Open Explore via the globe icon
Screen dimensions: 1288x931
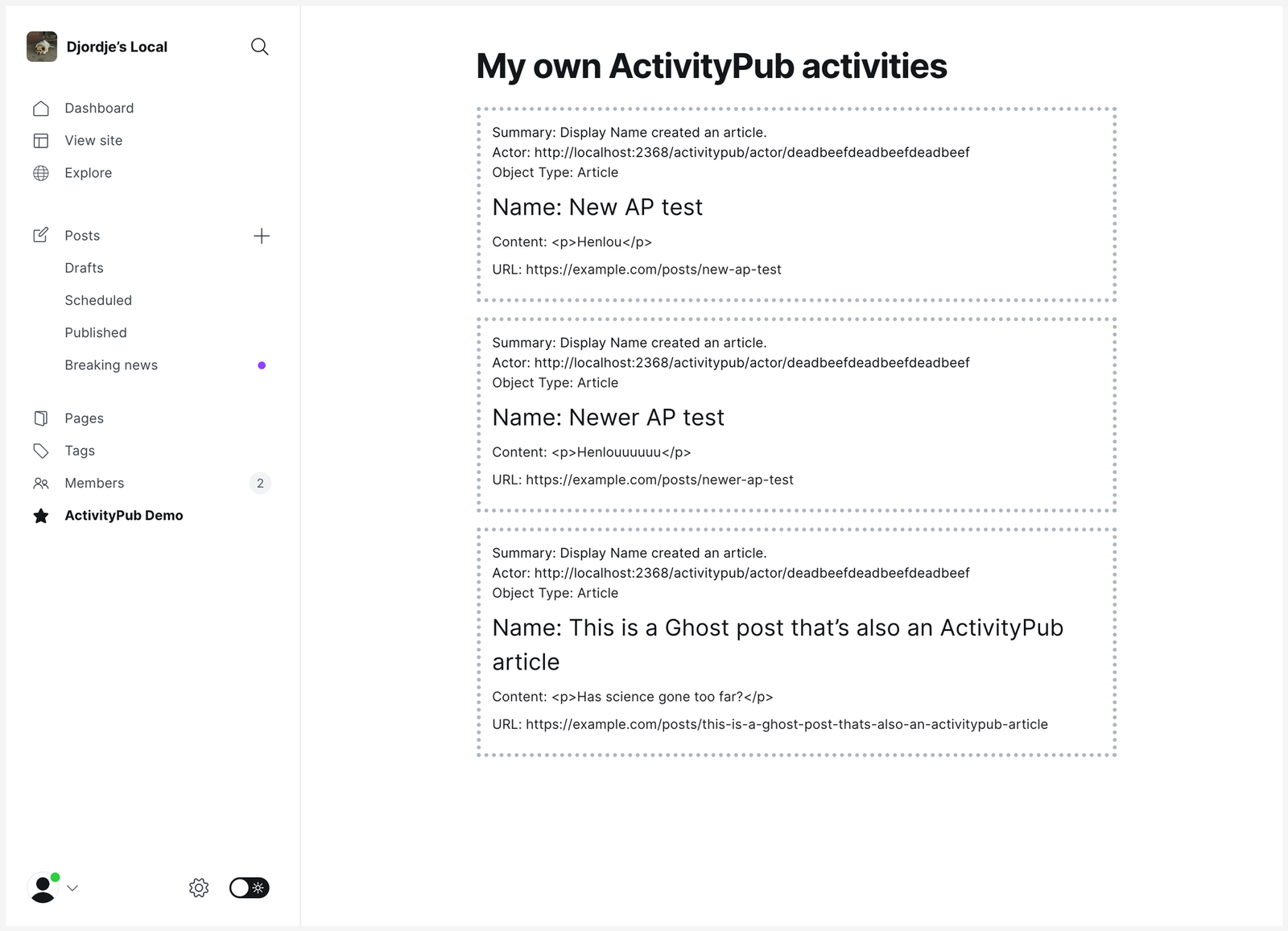41,172
